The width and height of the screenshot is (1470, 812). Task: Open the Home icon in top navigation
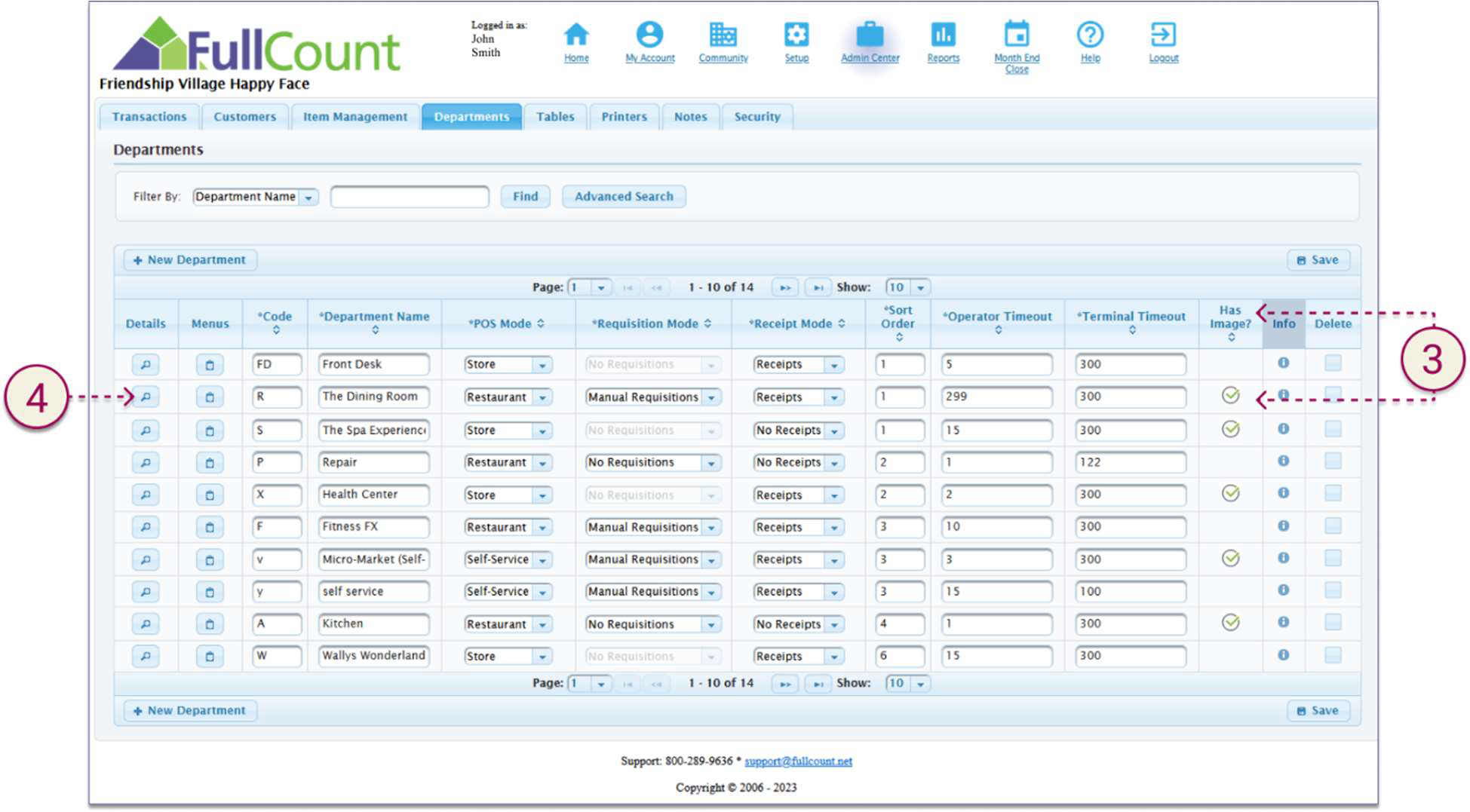coord(575,35)
